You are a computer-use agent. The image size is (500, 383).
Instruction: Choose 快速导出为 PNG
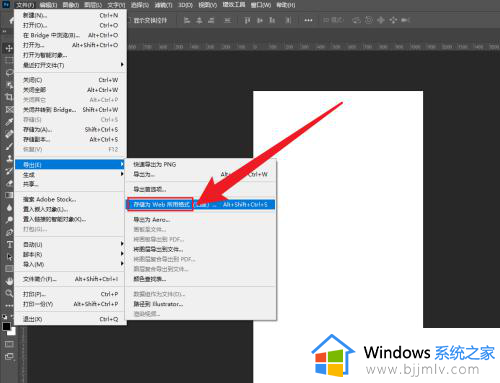(x=155, y=164)
